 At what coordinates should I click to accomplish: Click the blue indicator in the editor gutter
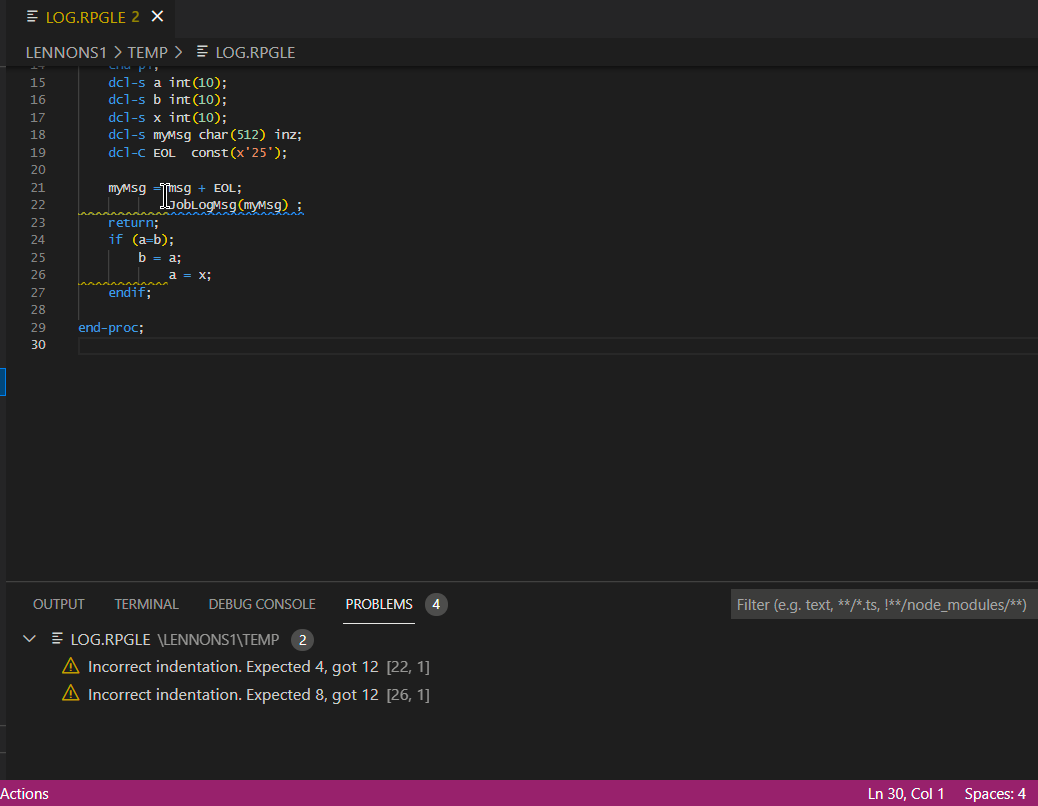coord(3,381)
